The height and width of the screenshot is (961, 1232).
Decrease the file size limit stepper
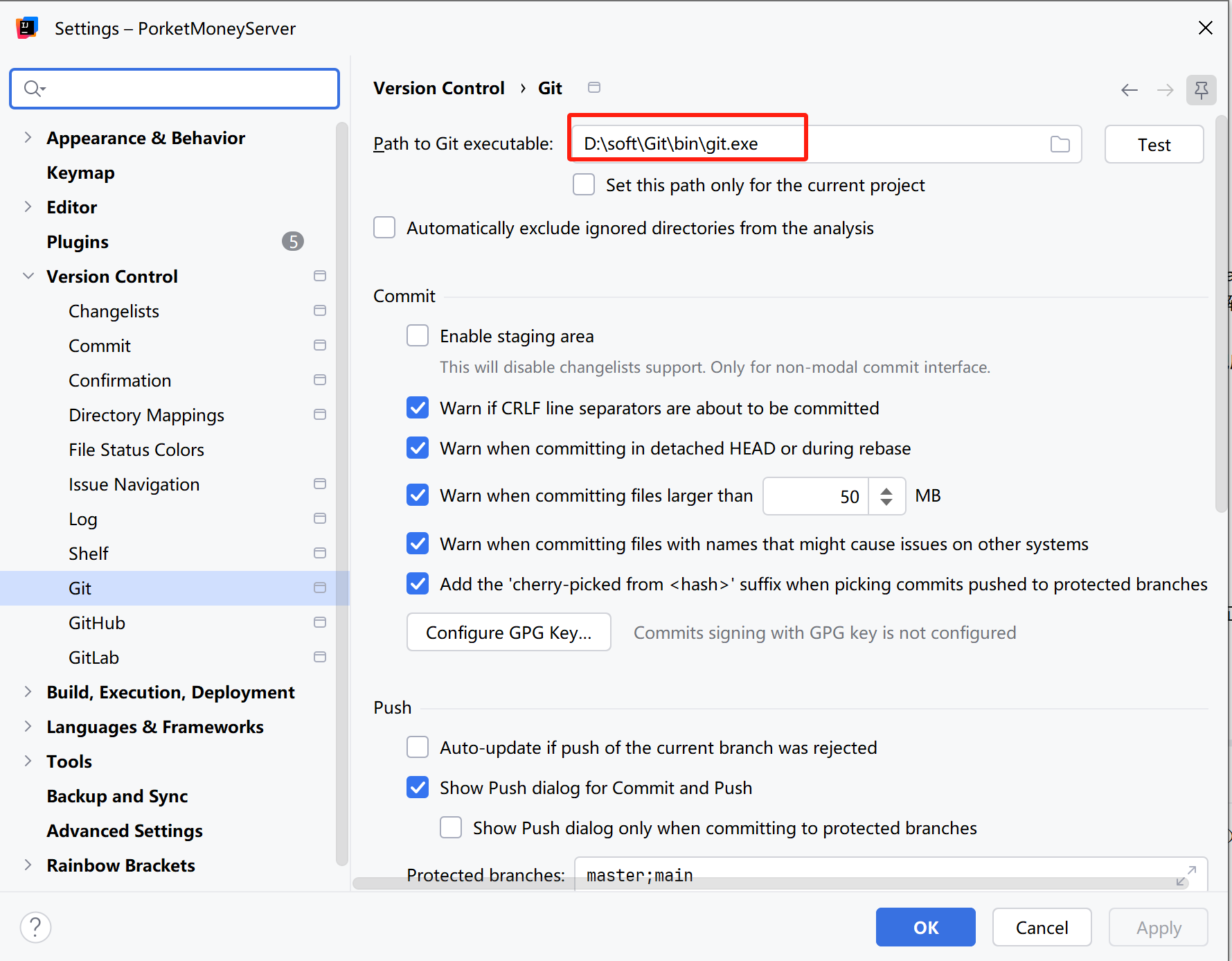click(886, 502)
